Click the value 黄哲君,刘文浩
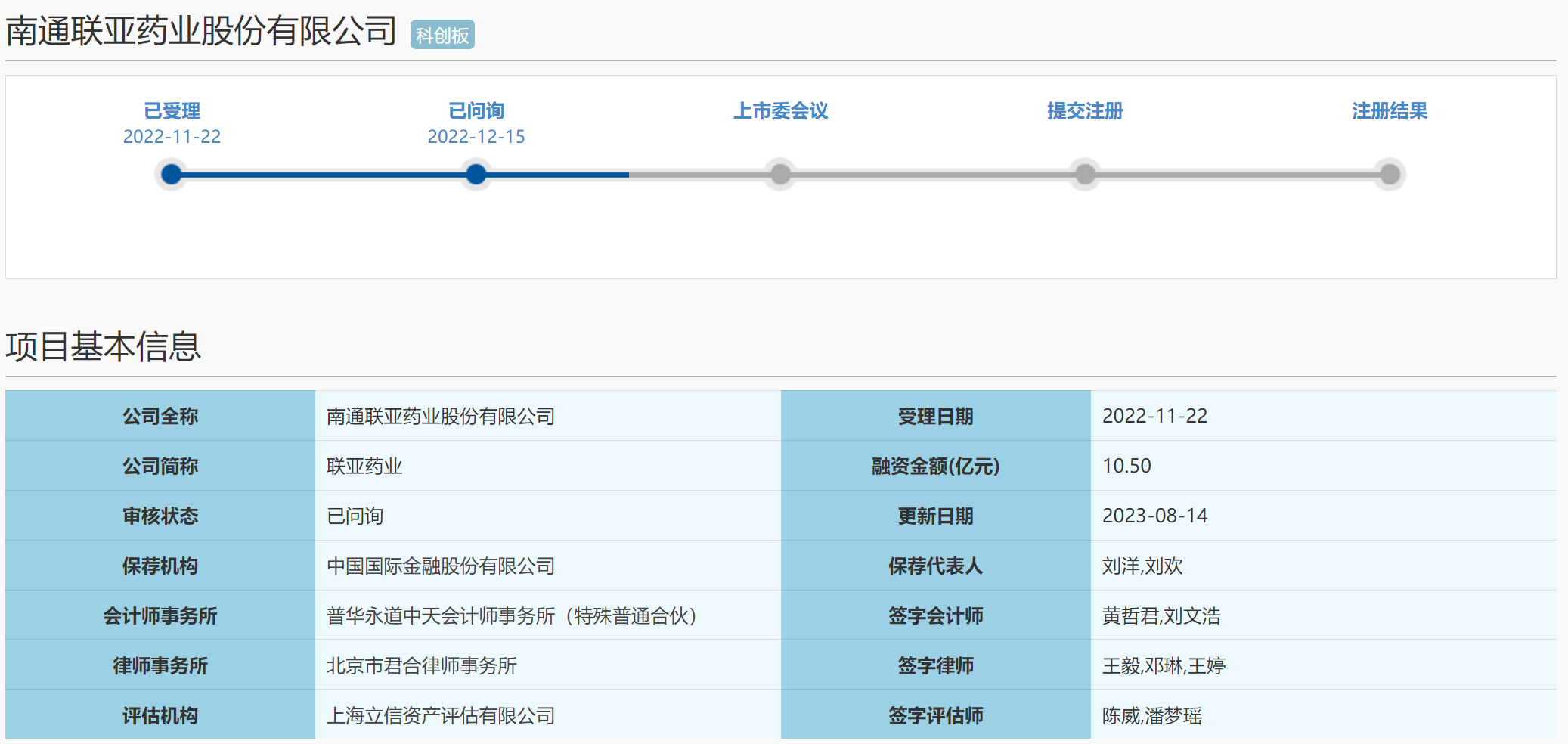The height and width of the screenshot is (744, 1568). coord(1162,616)
